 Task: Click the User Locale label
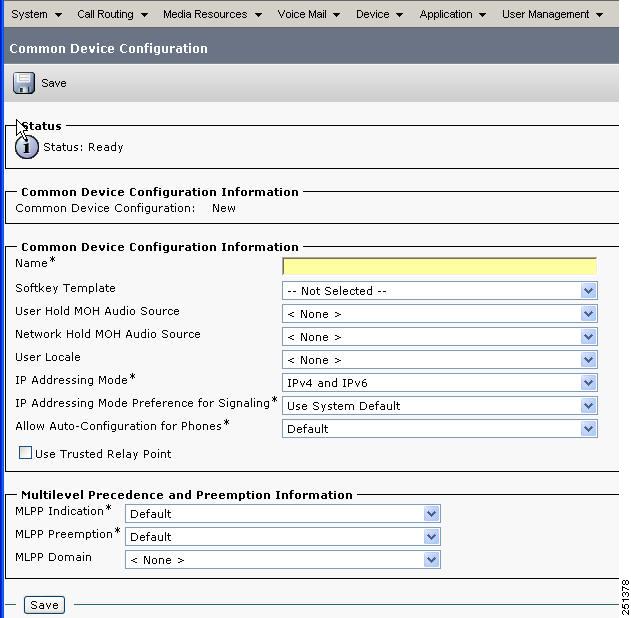[x=48, y=357]
